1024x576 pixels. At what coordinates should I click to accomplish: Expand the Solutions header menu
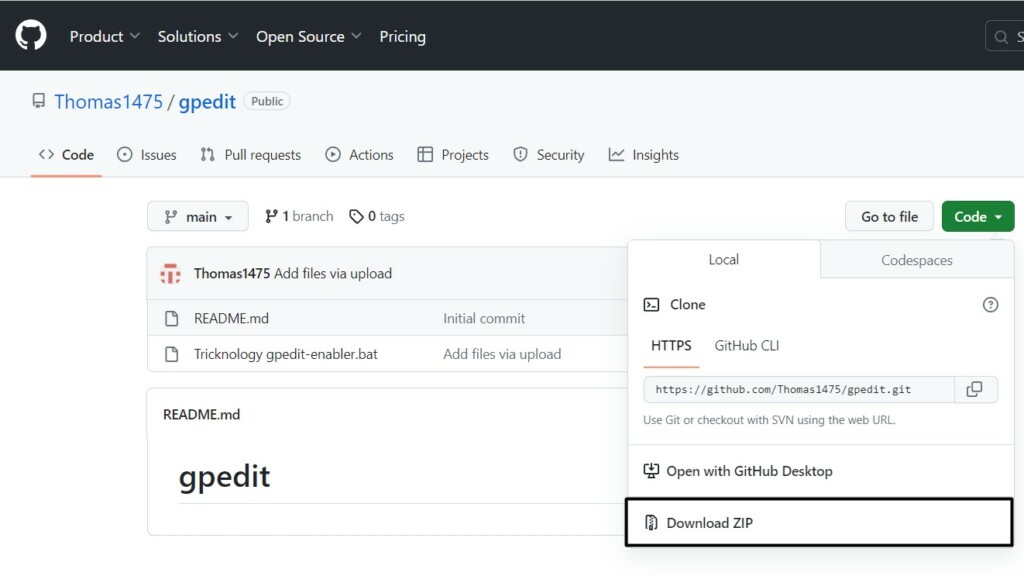point(197,37)
